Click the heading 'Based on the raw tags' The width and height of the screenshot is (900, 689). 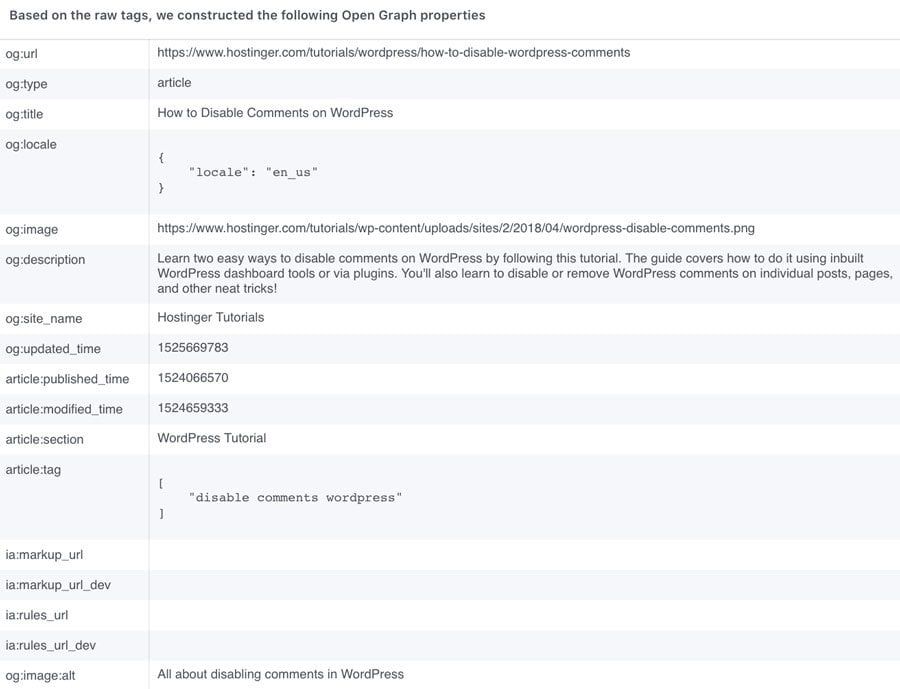coord(247,16)
